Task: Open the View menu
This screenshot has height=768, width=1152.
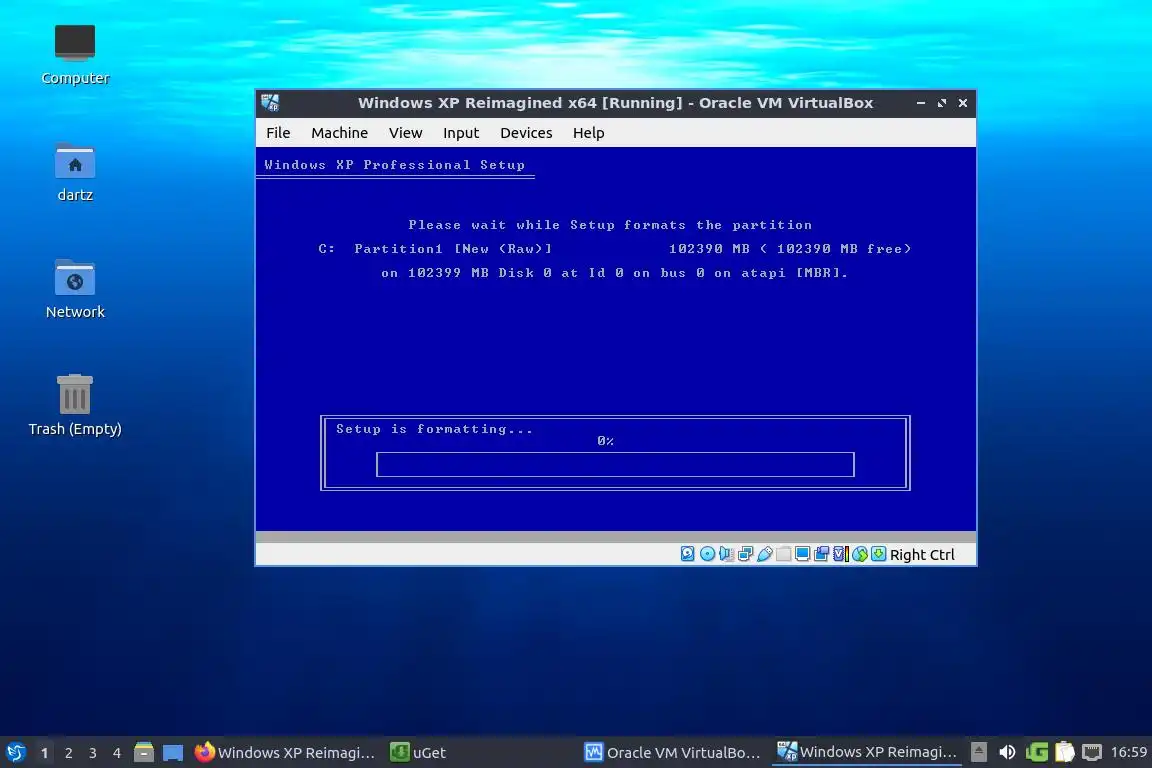Action: [x=406, y=133]
